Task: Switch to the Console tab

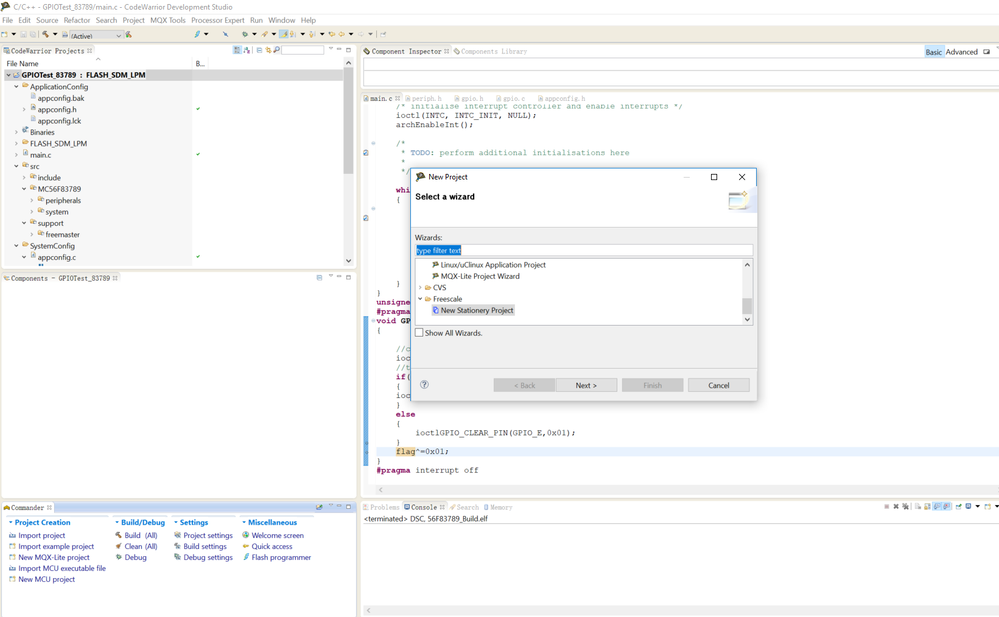Action: [423, 508]
